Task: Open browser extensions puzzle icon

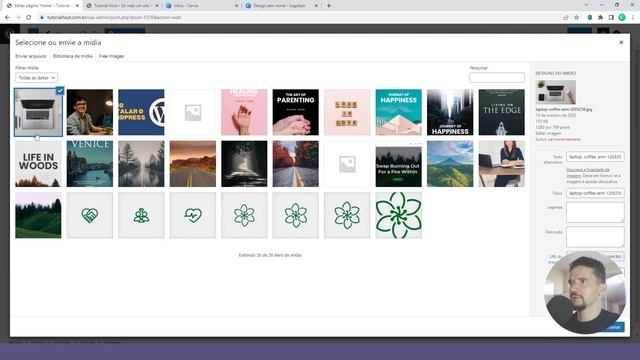Action: [x=600, y=18]
